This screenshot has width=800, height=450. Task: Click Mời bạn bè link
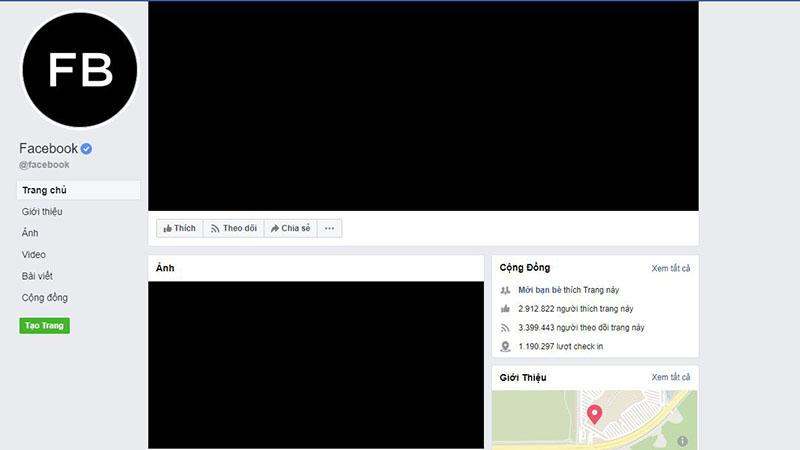(539, 290)
